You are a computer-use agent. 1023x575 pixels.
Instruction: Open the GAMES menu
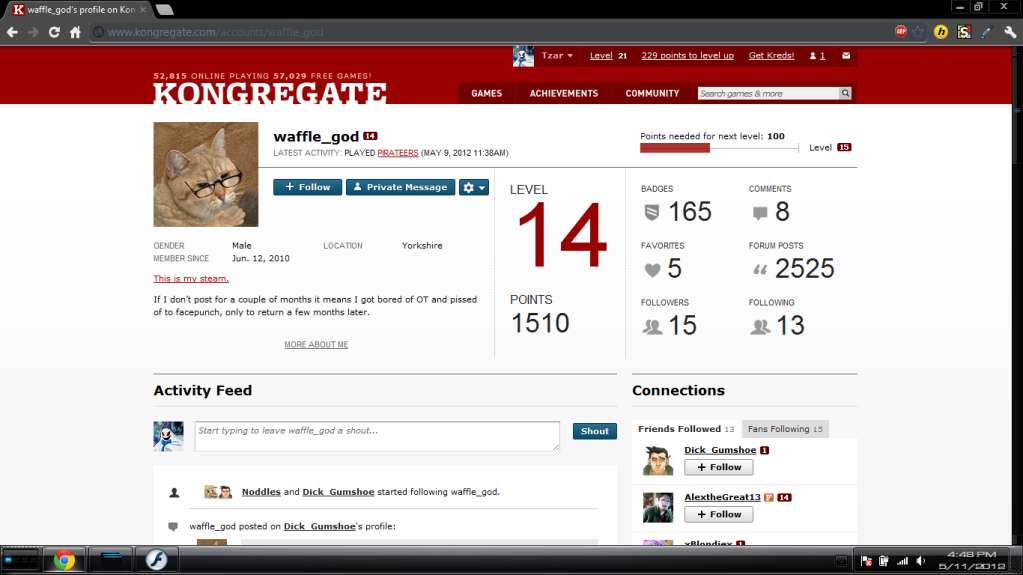(x=487, y=93)
